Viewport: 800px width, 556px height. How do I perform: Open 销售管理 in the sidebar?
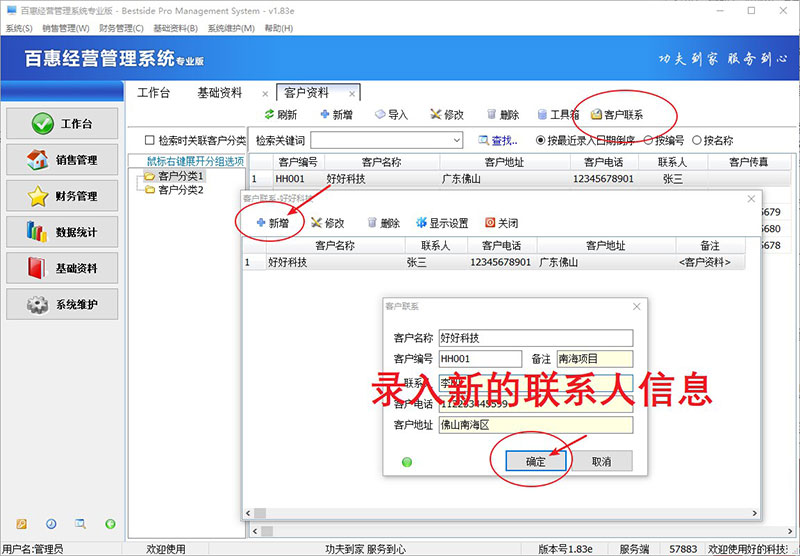(62, 160)
